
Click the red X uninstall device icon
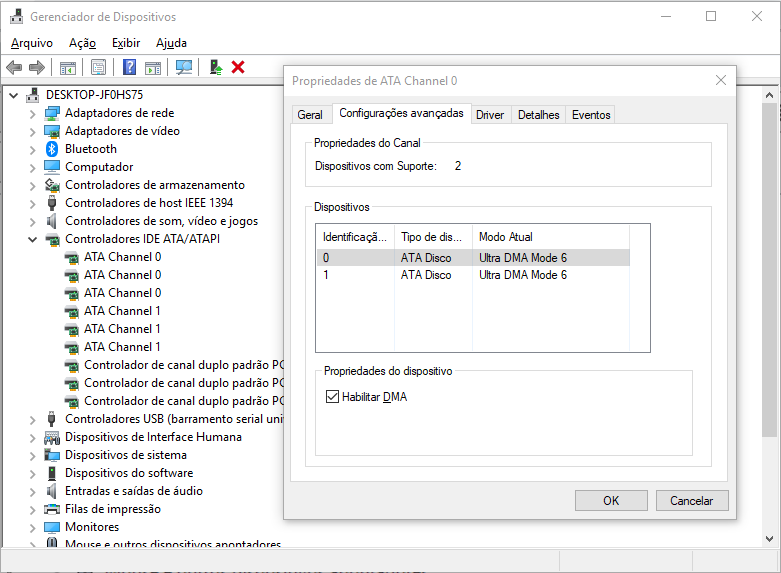(x=238, y=67)
